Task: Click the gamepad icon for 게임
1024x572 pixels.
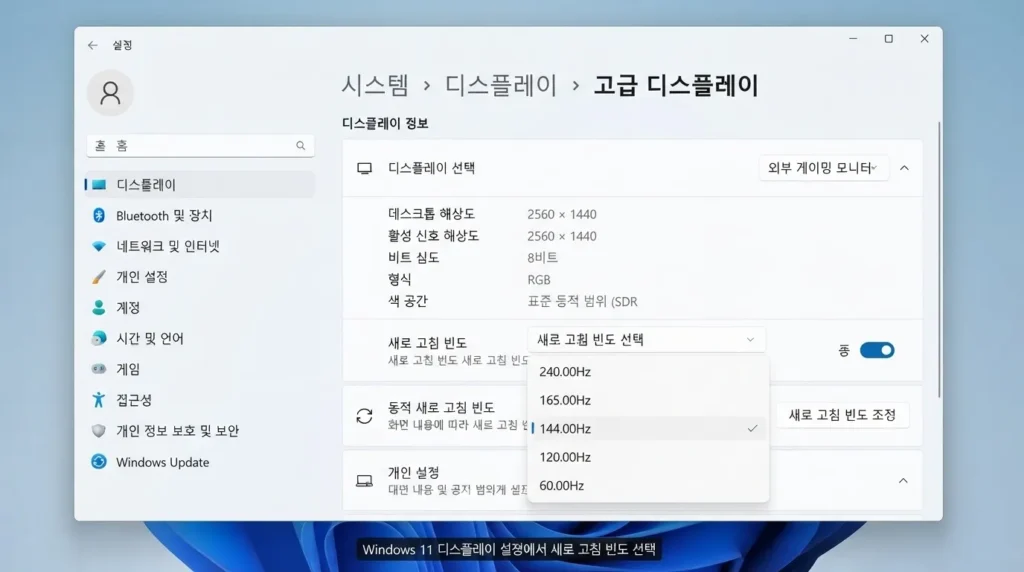Action: tap(99, 369)
